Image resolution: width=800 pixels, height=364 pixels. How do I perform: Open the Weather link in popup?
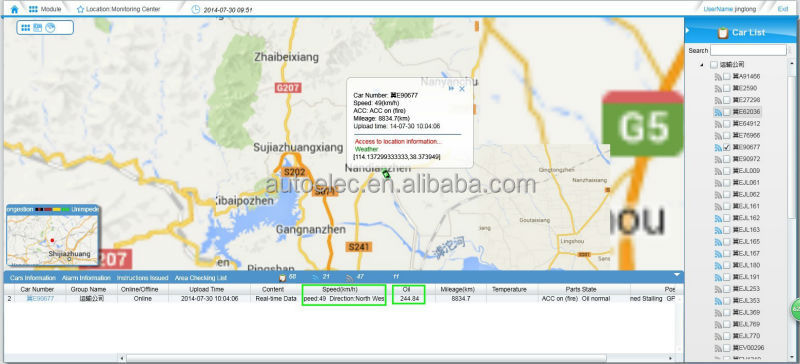(x=366, y=149)
